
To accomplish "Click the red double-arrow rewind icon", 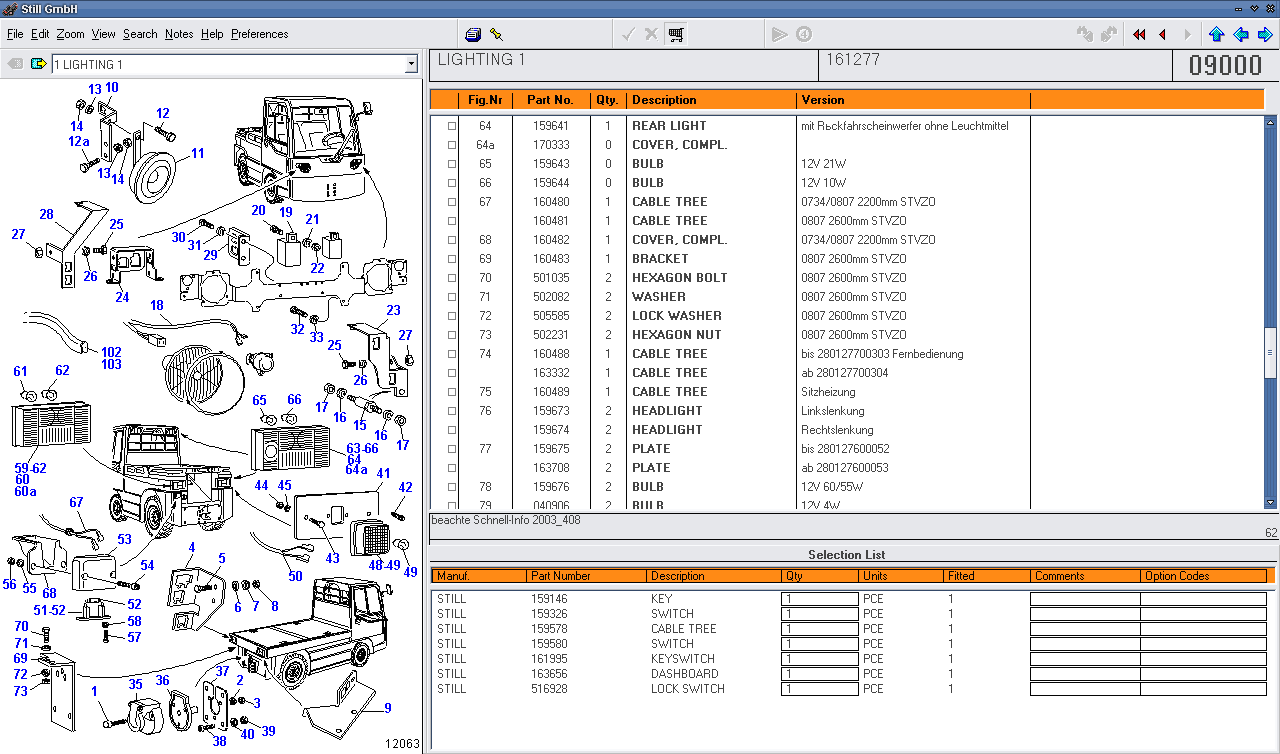I will coord(1139,34).
